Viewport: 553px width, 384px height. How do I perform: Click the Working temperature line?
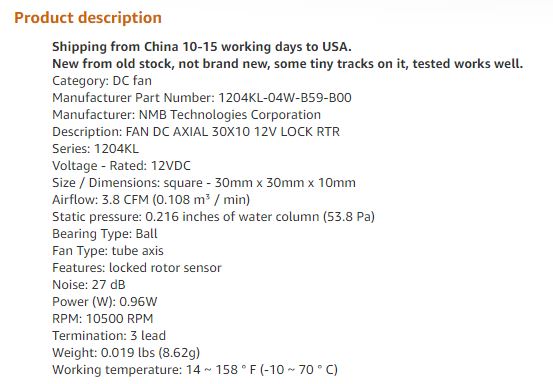[x=195, y=369]
